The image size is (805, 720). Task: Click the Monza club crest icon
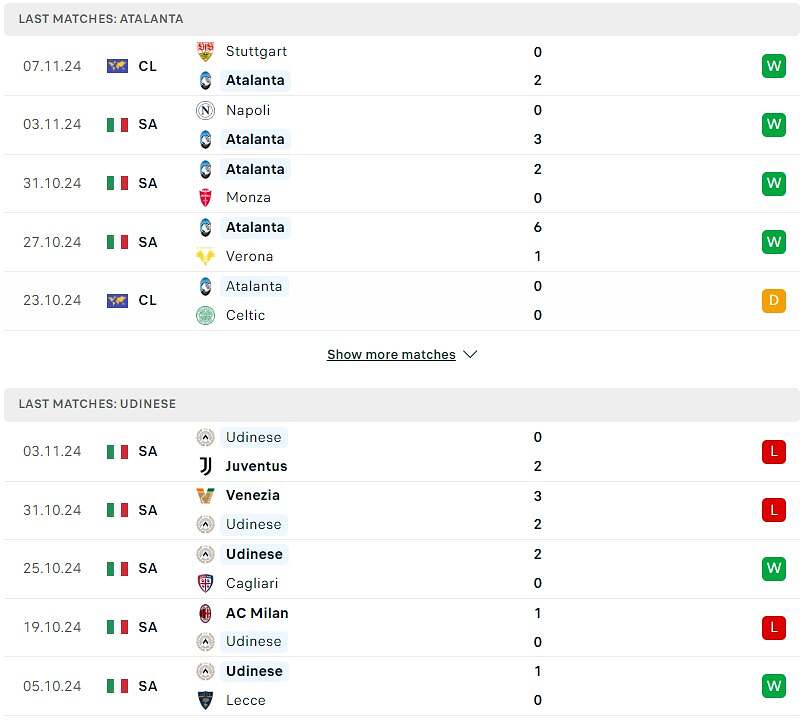pos(205,198)
